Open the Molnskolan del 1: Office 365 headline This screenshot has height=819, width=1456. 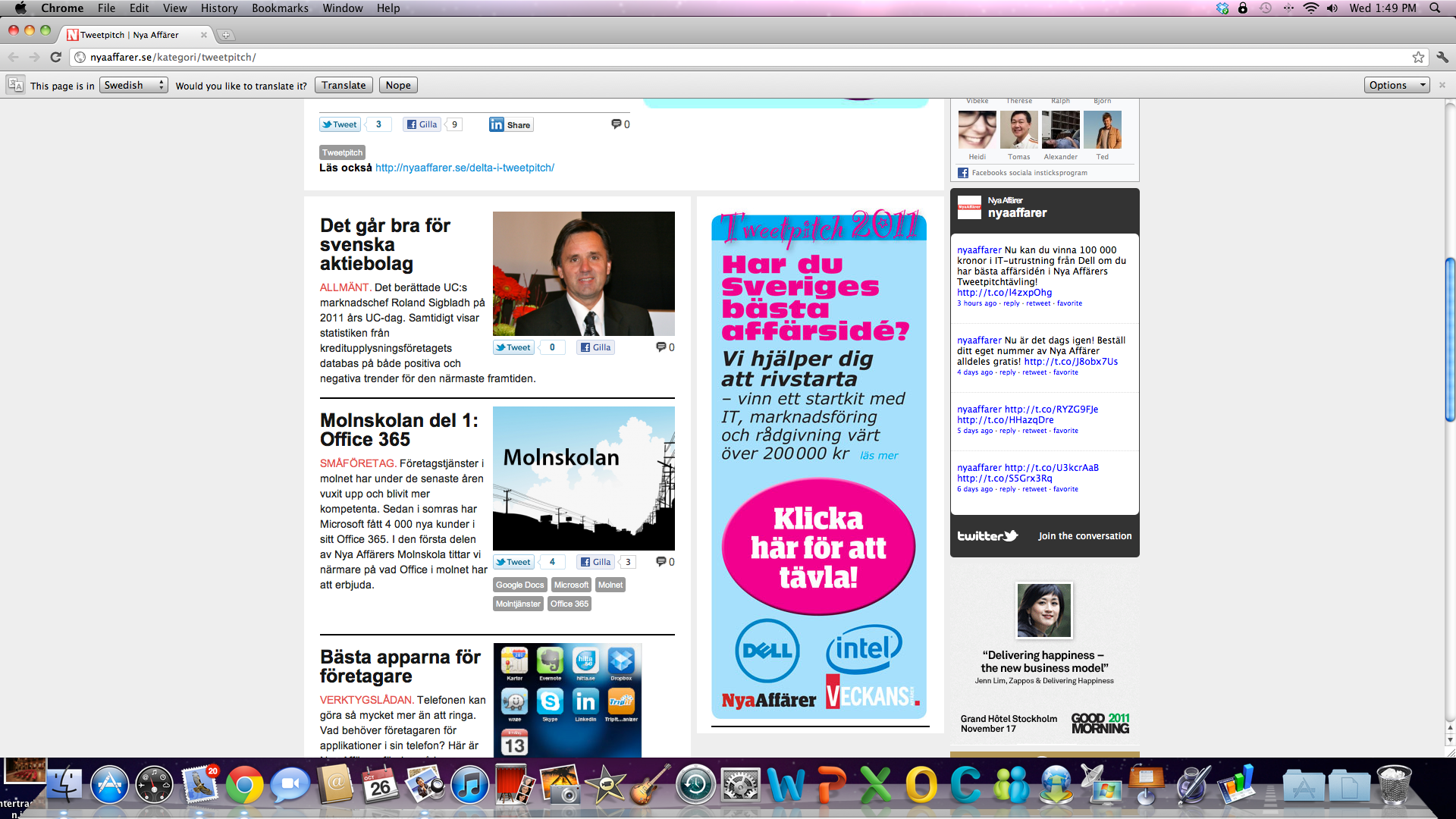tap(399, 430)
